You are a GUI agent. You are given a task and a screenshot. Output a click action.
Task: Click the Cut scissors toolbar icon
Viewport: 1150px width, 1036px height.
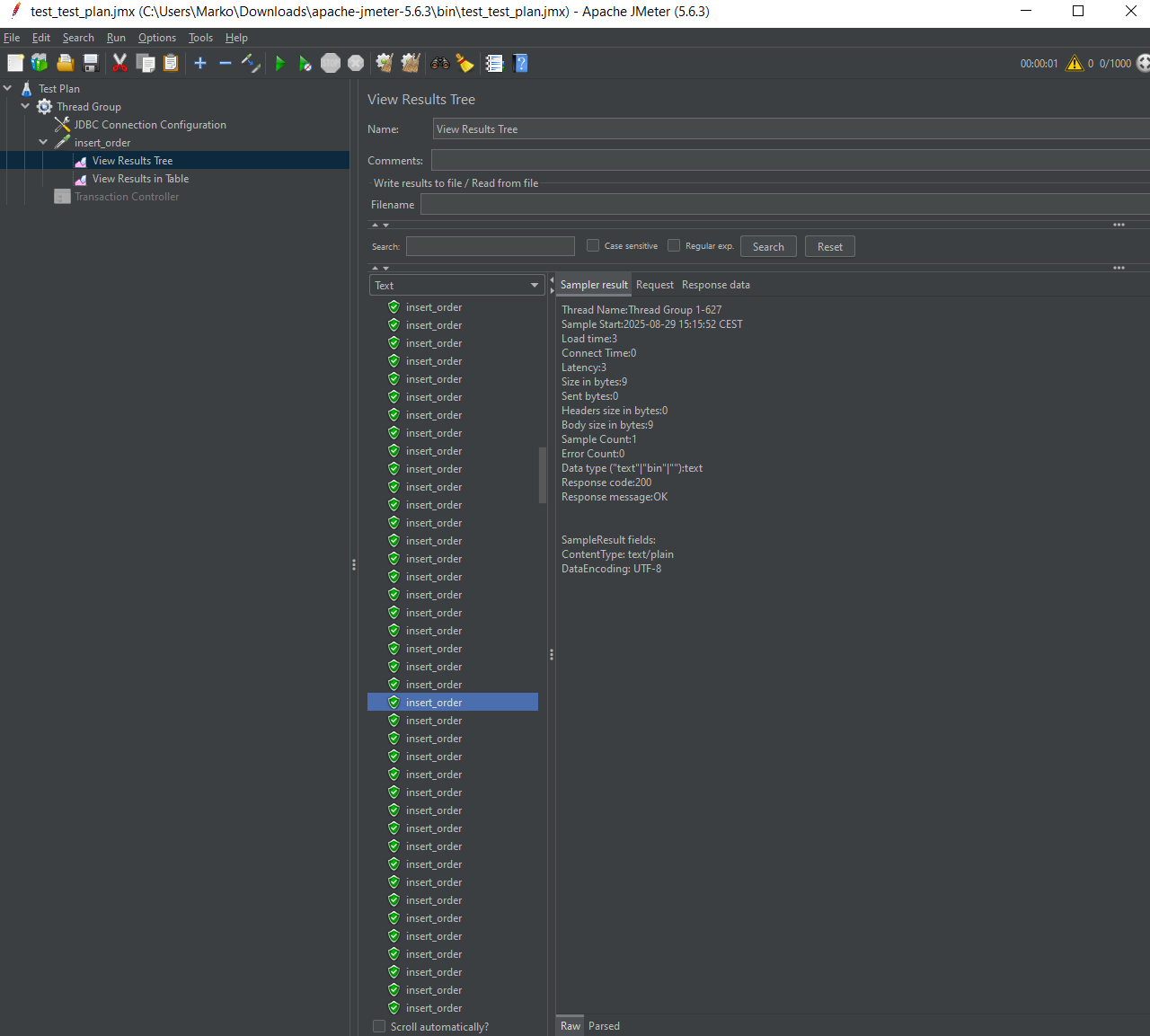click(x=119, y=63)
